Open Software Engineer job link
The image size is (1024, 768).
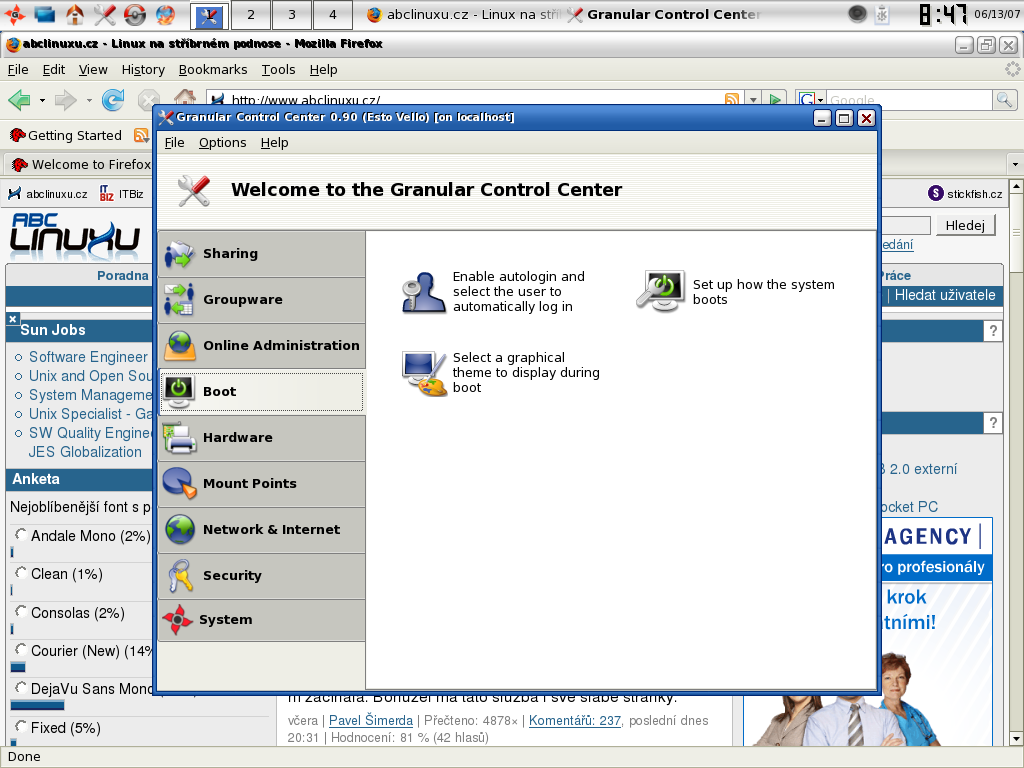pyautogui.click(x=88, y=357)
